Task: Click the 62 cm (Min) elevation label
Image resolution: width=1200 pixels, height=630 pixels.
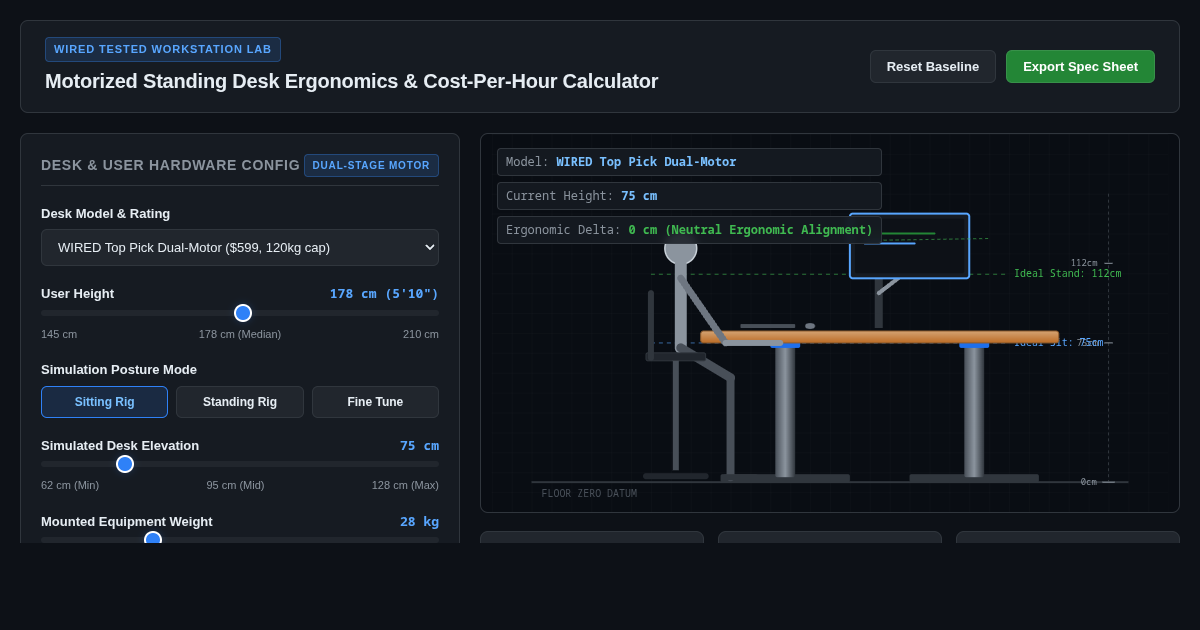Action: (70, 485)
